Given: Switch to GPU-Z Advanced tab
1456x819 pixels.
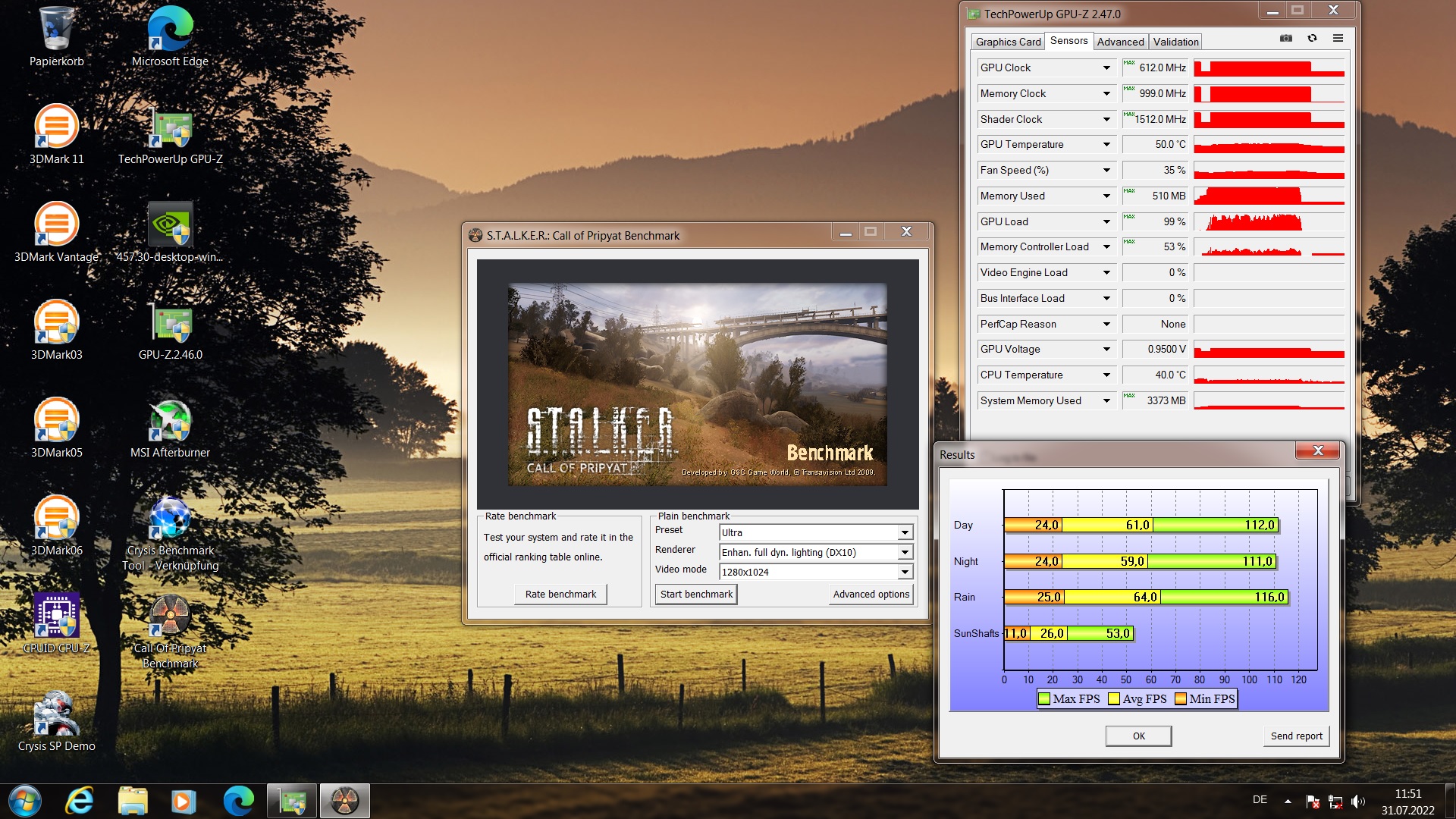Looking at the screenshot, I should (1119, 42).
